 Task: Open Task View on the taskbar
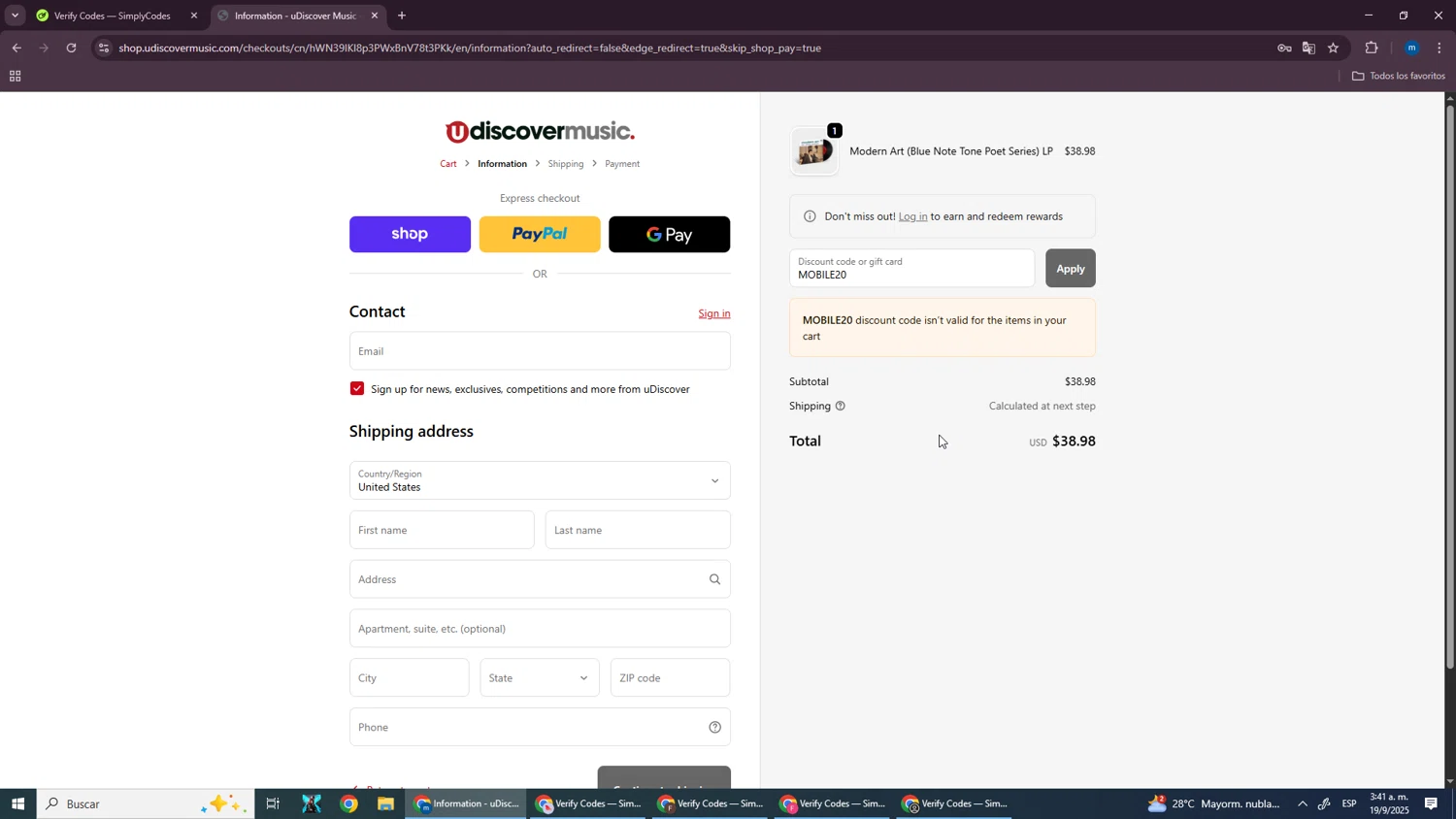(273, 803)
